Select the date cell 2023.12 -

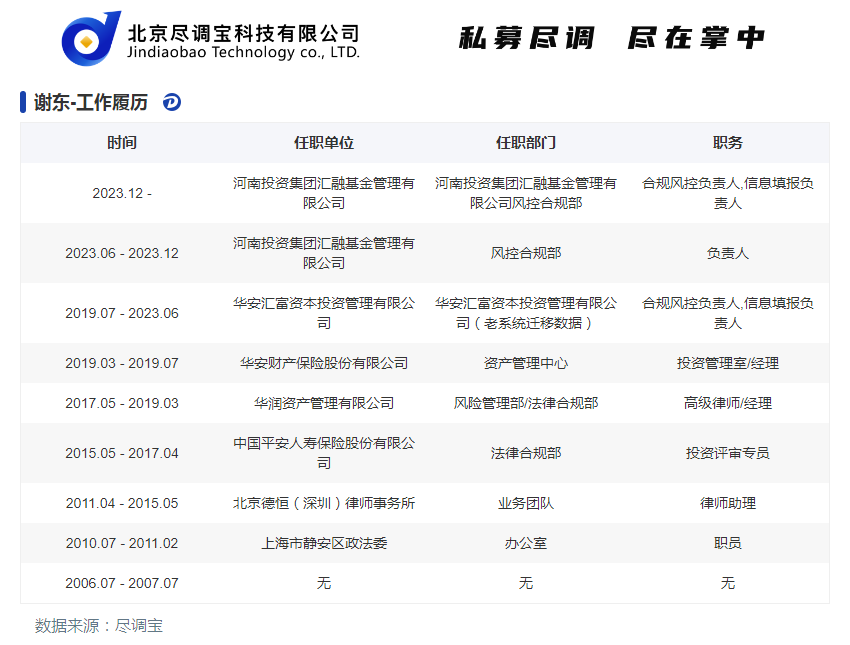(x=122, y=193)
